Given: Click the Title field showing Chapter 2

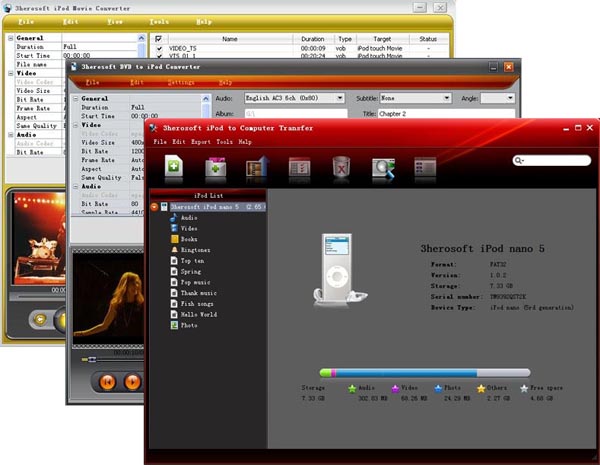Looking at the screenshot, I should [x=446, y=114].
